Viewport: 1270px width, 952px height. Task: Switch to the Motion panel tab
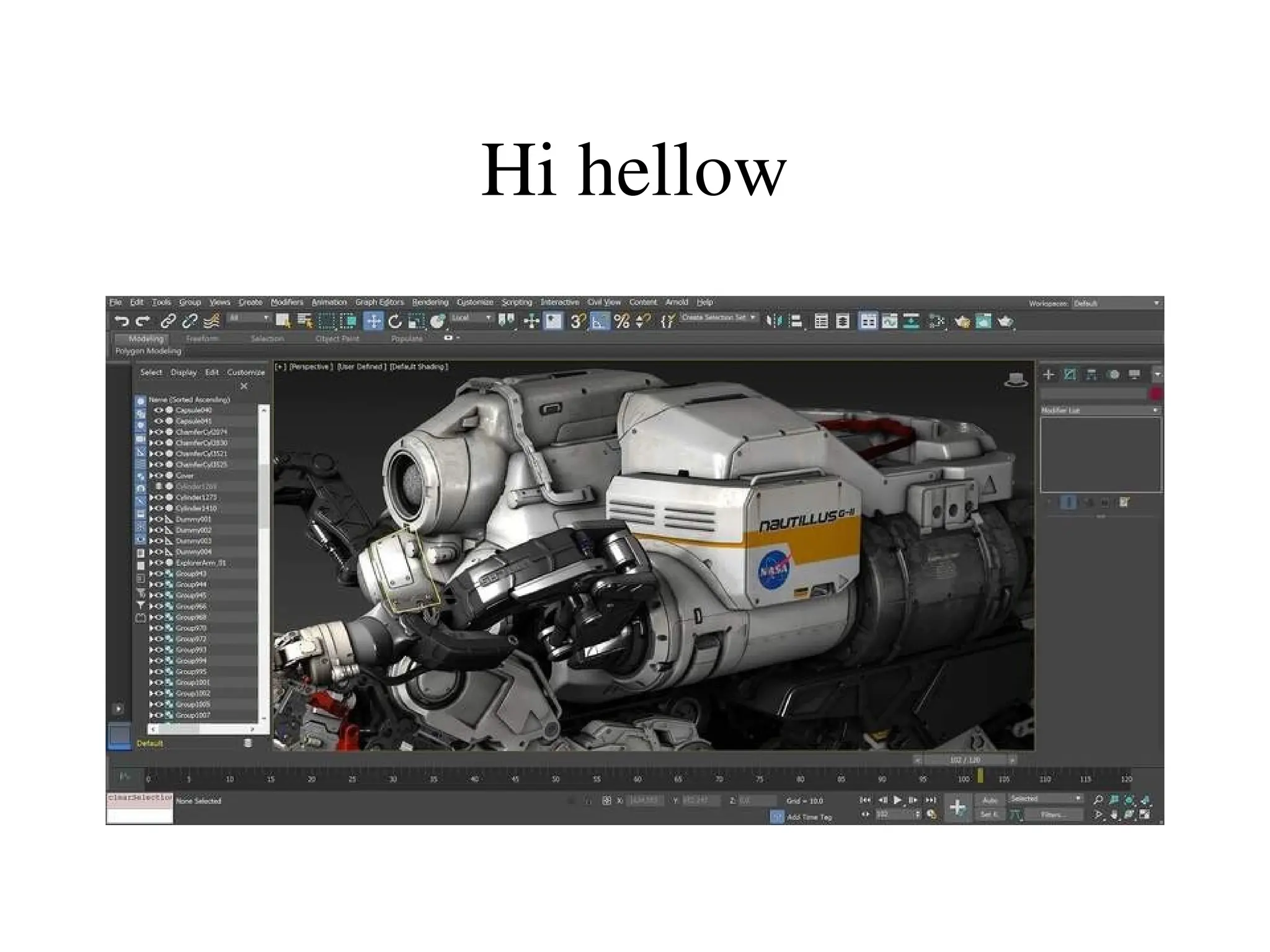click(1114, 374)
